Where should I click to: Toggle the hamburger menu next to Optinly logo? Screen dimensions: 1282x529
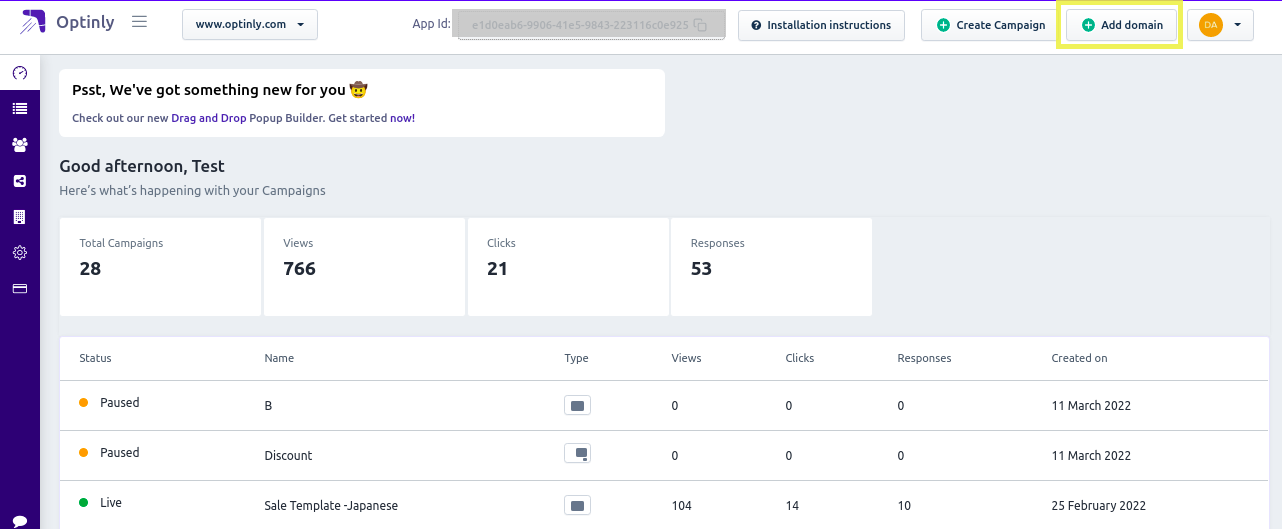(139, 21)
